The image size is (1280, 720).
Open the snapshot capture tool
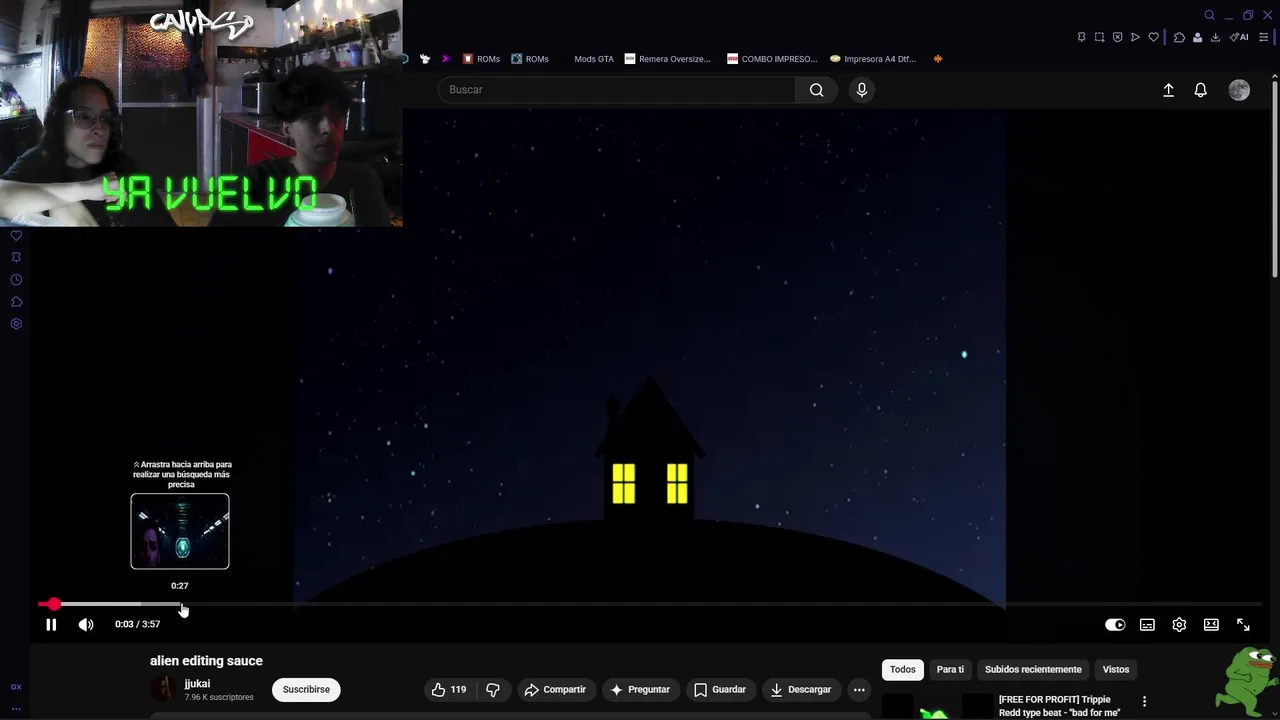[1099, 37]
